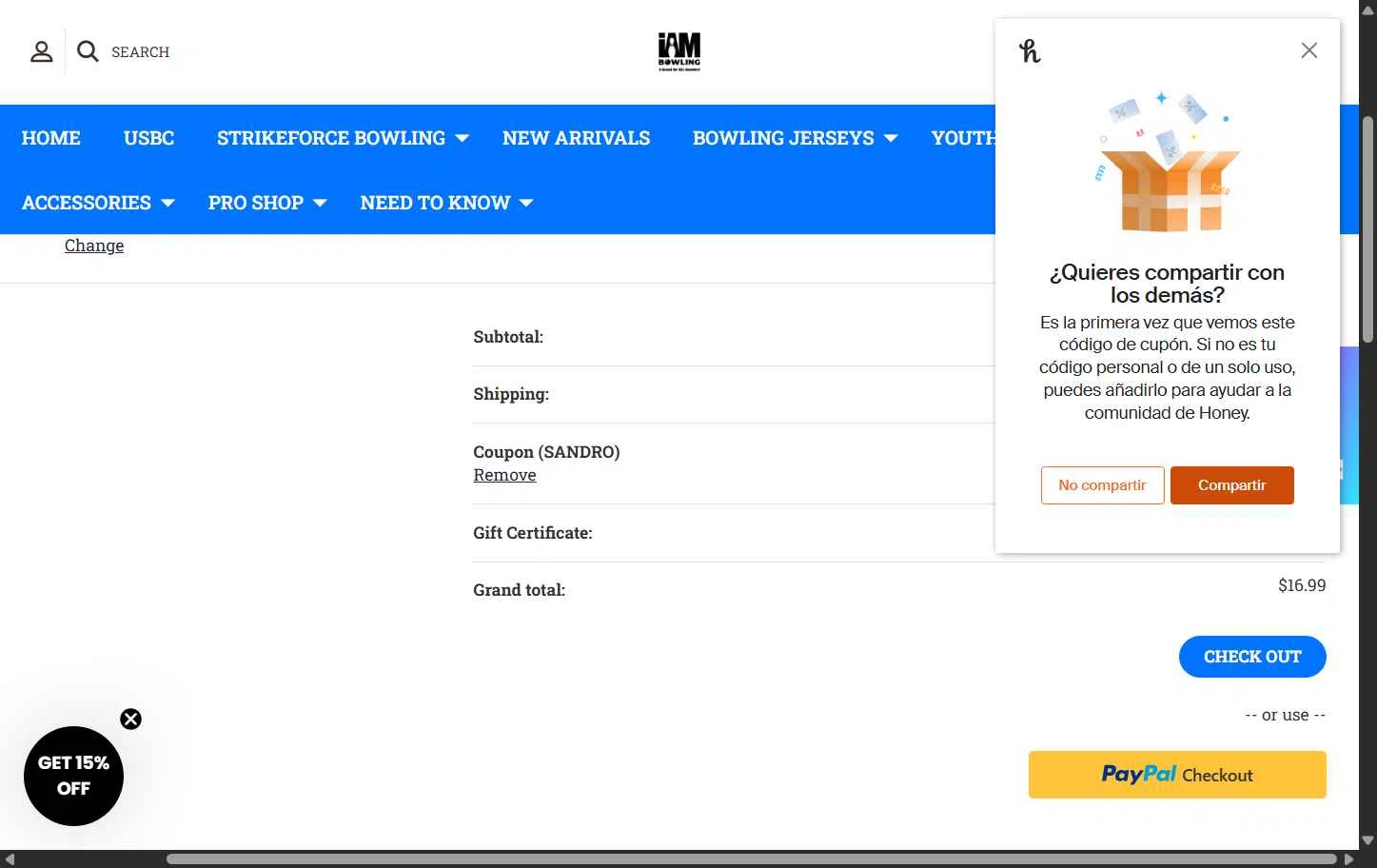Dismiss the Get 15% Off badge

click(x=131, y=719)
